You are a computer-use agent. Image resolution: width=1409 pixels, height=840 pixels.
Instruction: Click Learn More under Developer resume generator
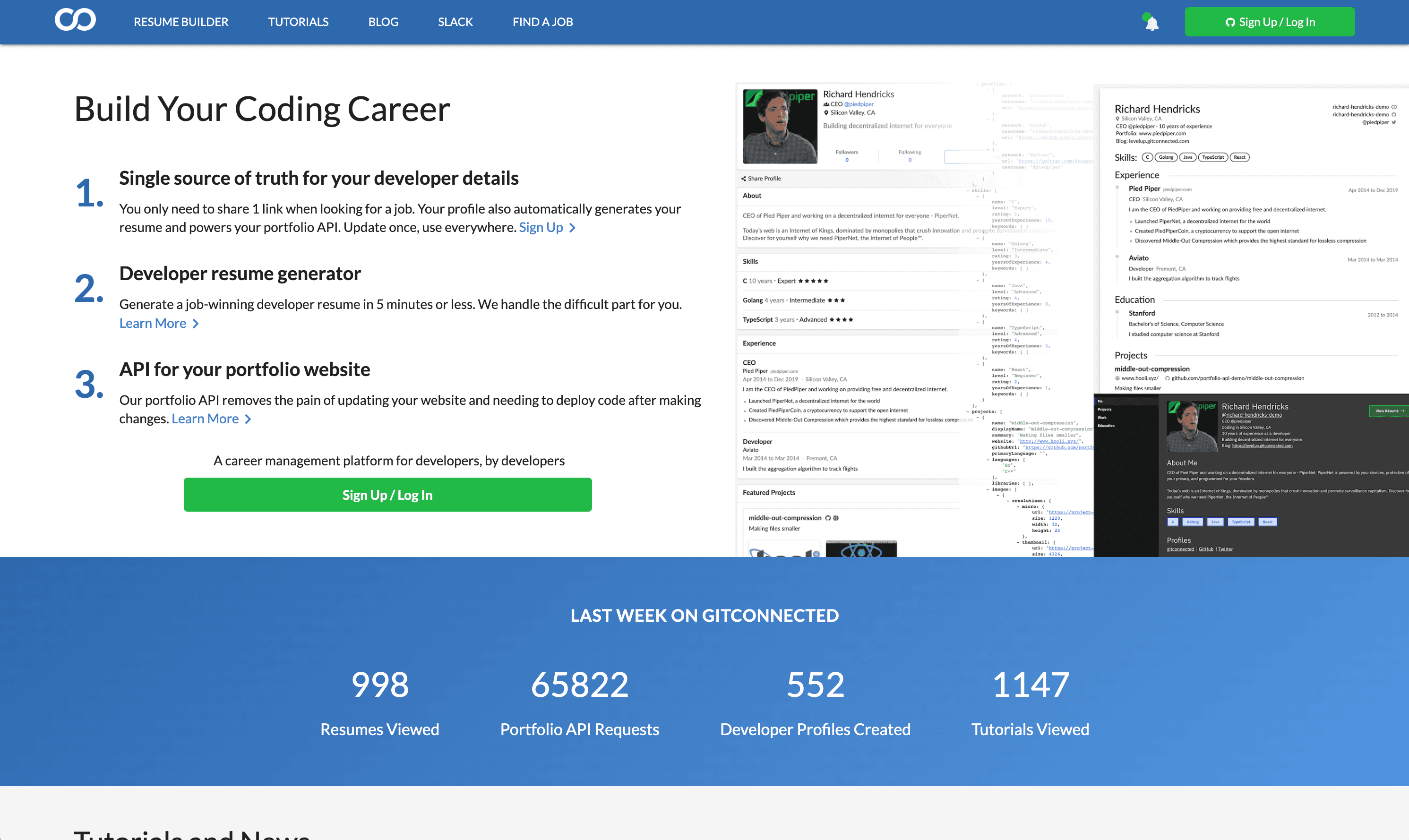[152, 324]
